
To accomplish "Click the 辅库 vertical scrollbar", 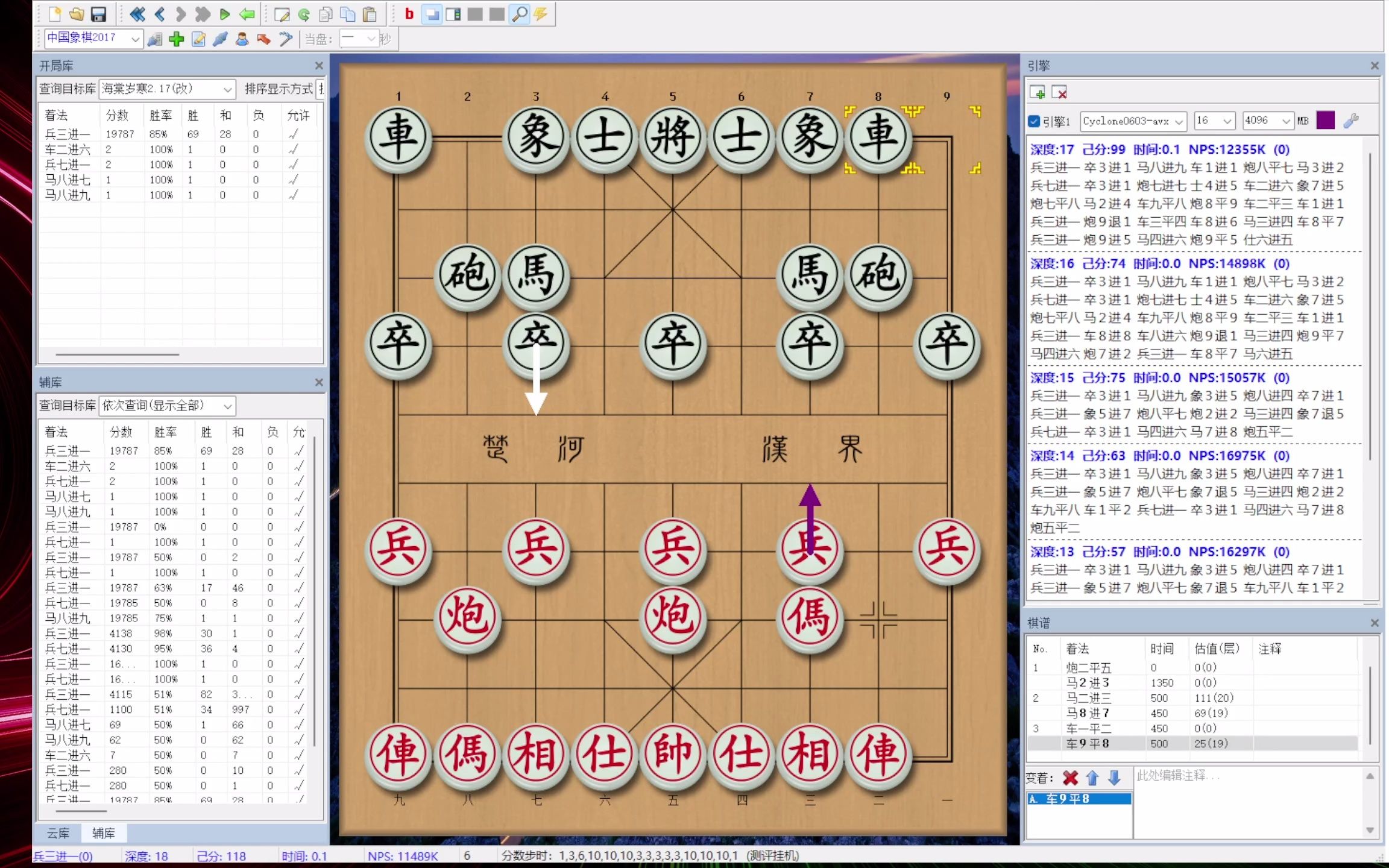I will coord(314,591).
